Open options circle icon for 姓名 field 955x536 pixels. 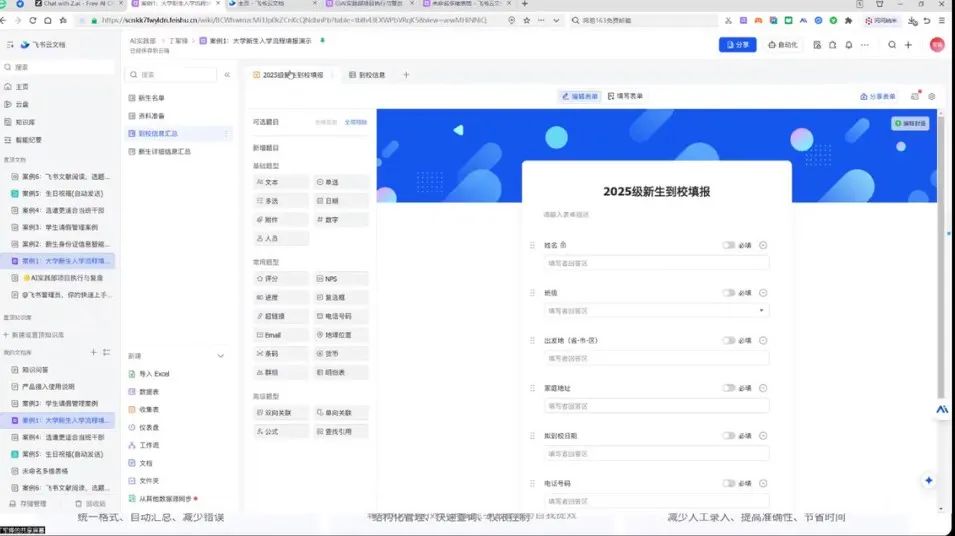[x=763, y=245]
